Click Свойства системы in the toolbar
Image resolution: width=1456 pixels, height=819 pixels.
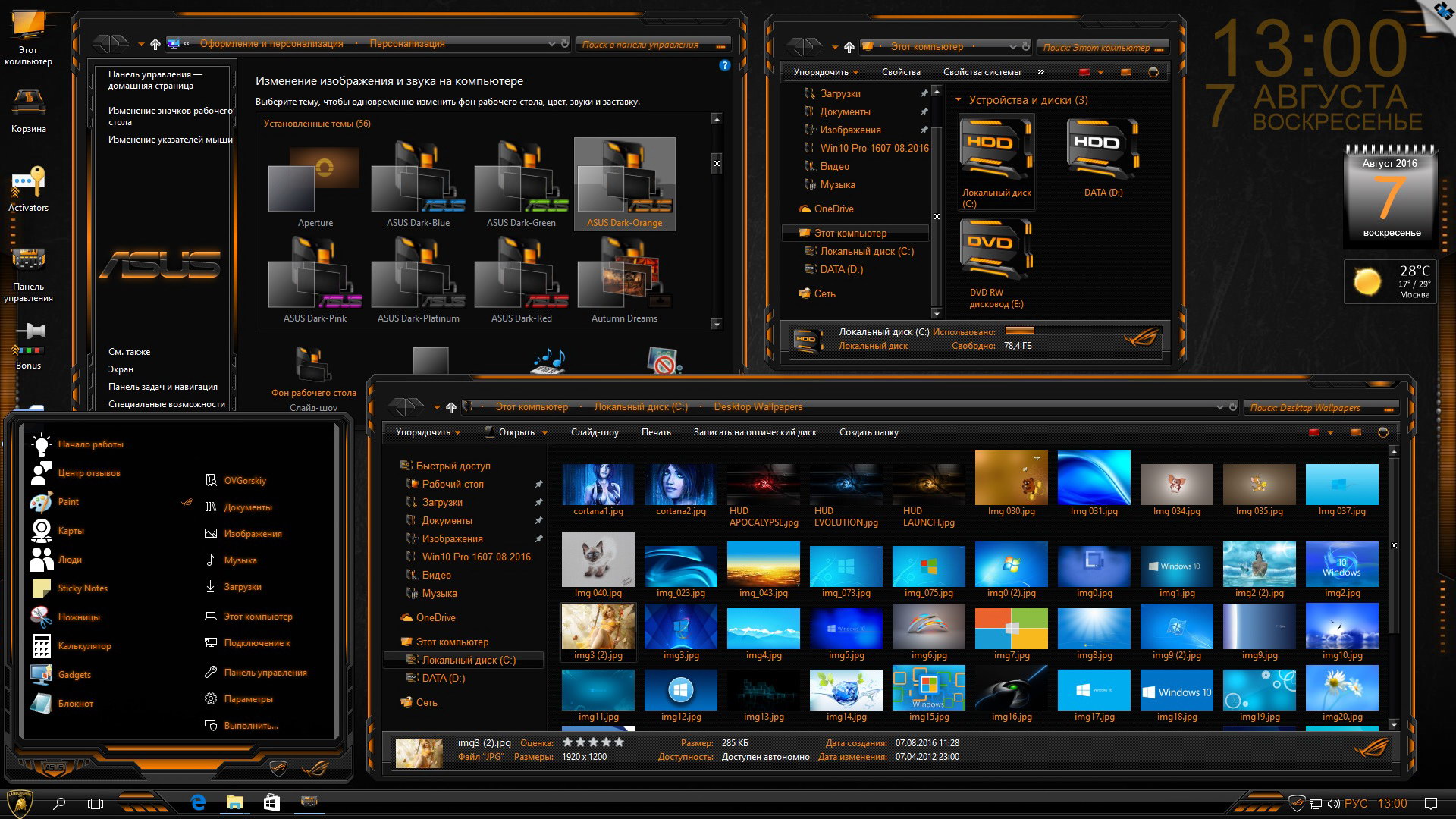tap(981, 72)
